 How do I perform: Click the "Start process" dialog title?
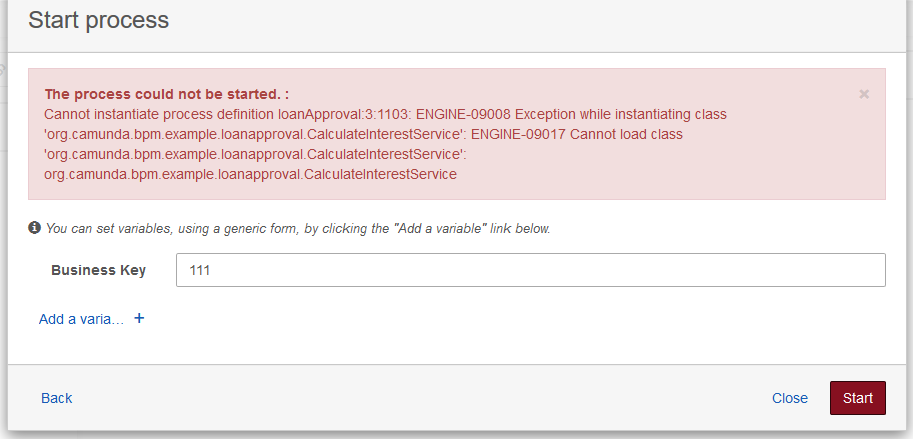tap(99, 20)
